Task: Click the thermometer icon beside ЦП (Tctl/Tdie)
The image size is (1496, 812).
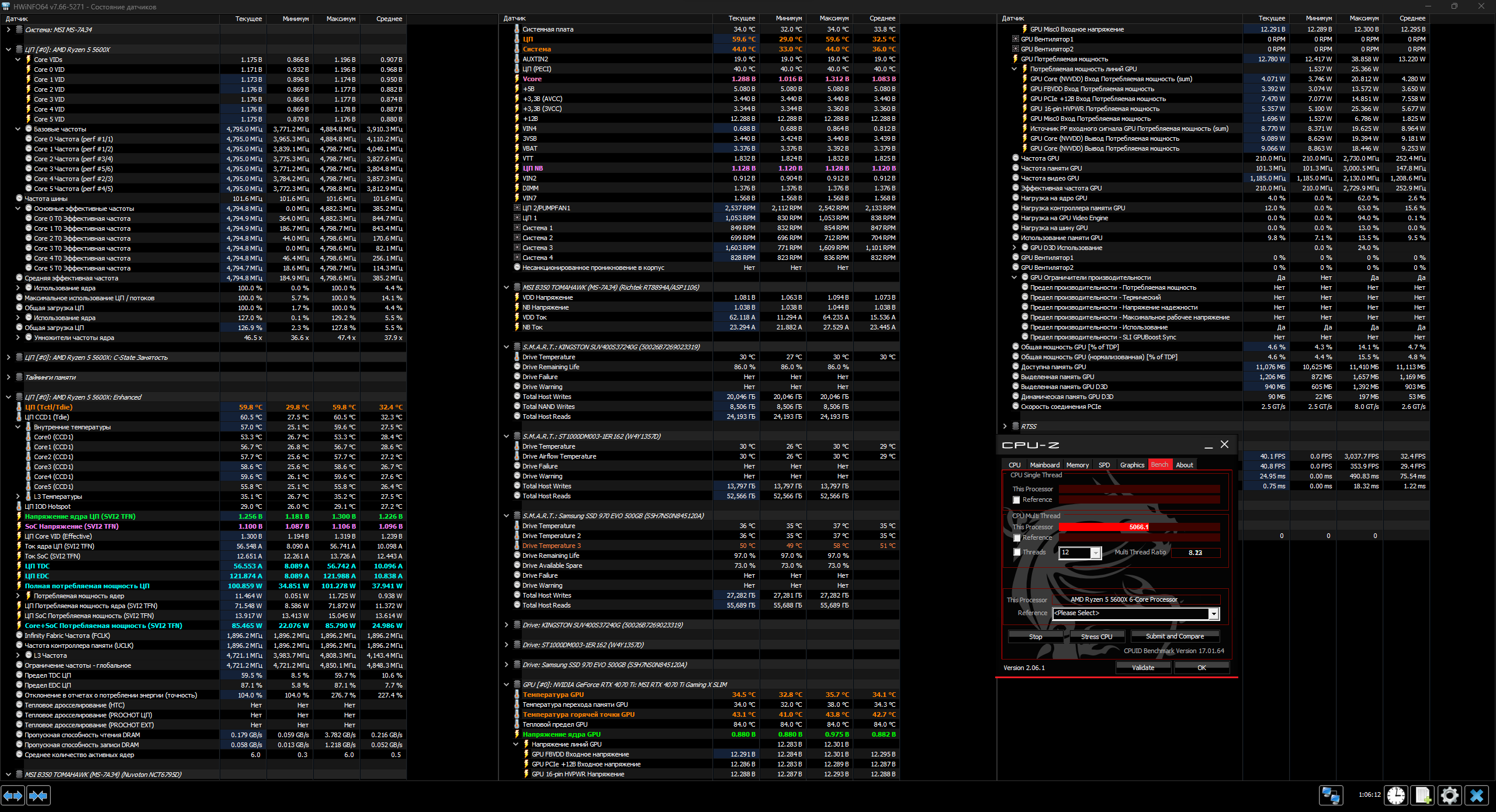Action: tap(19, 407)
